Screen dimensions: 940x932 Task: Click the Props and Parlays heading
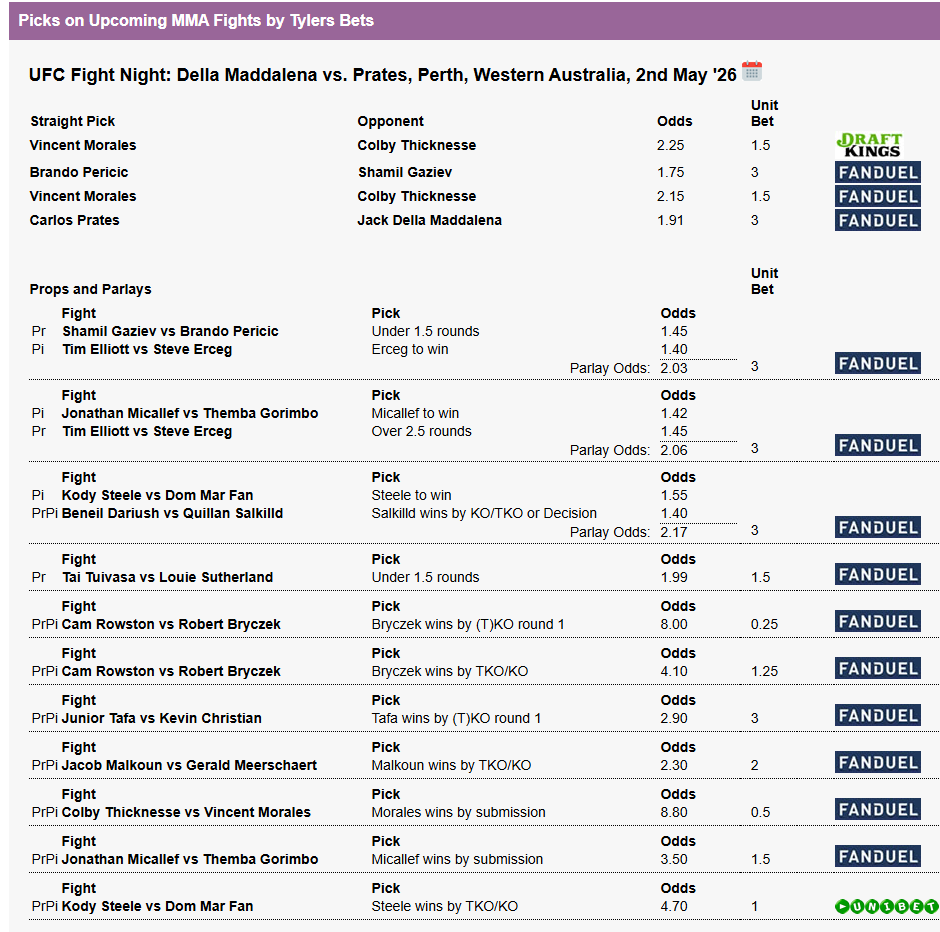tap(91, 289)
